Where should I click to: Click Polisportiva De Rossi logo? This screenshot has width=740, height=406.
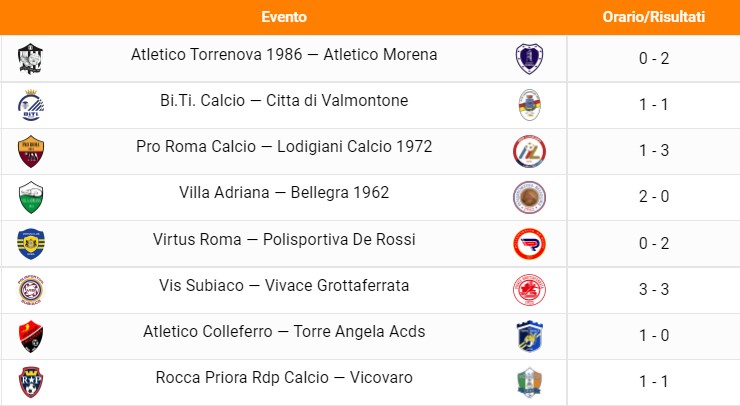click(529, 243)
